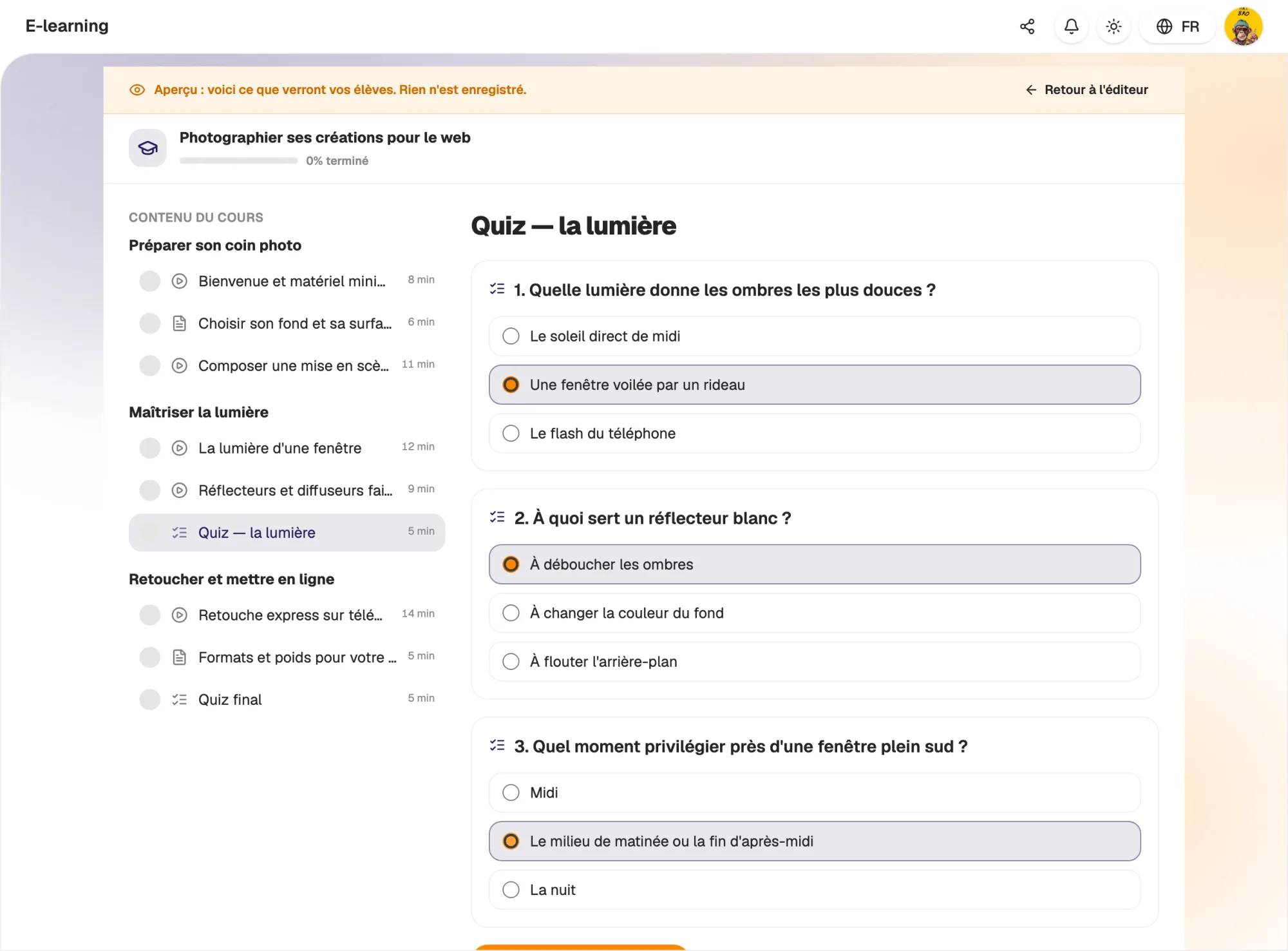
Task: Click the 11 min duration label
Action: point(418,364)
